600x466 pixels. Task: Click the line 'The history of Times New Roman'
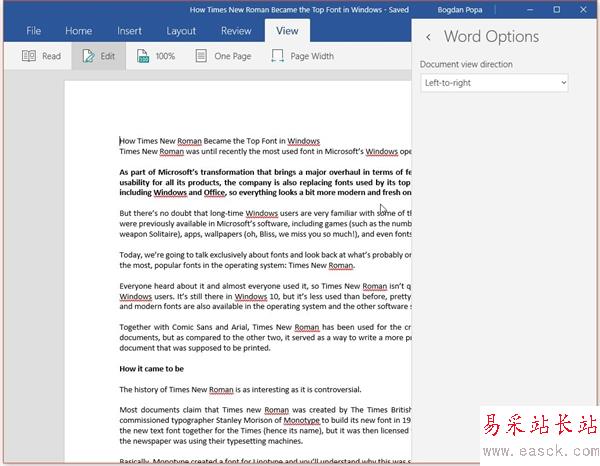(240, 389)
